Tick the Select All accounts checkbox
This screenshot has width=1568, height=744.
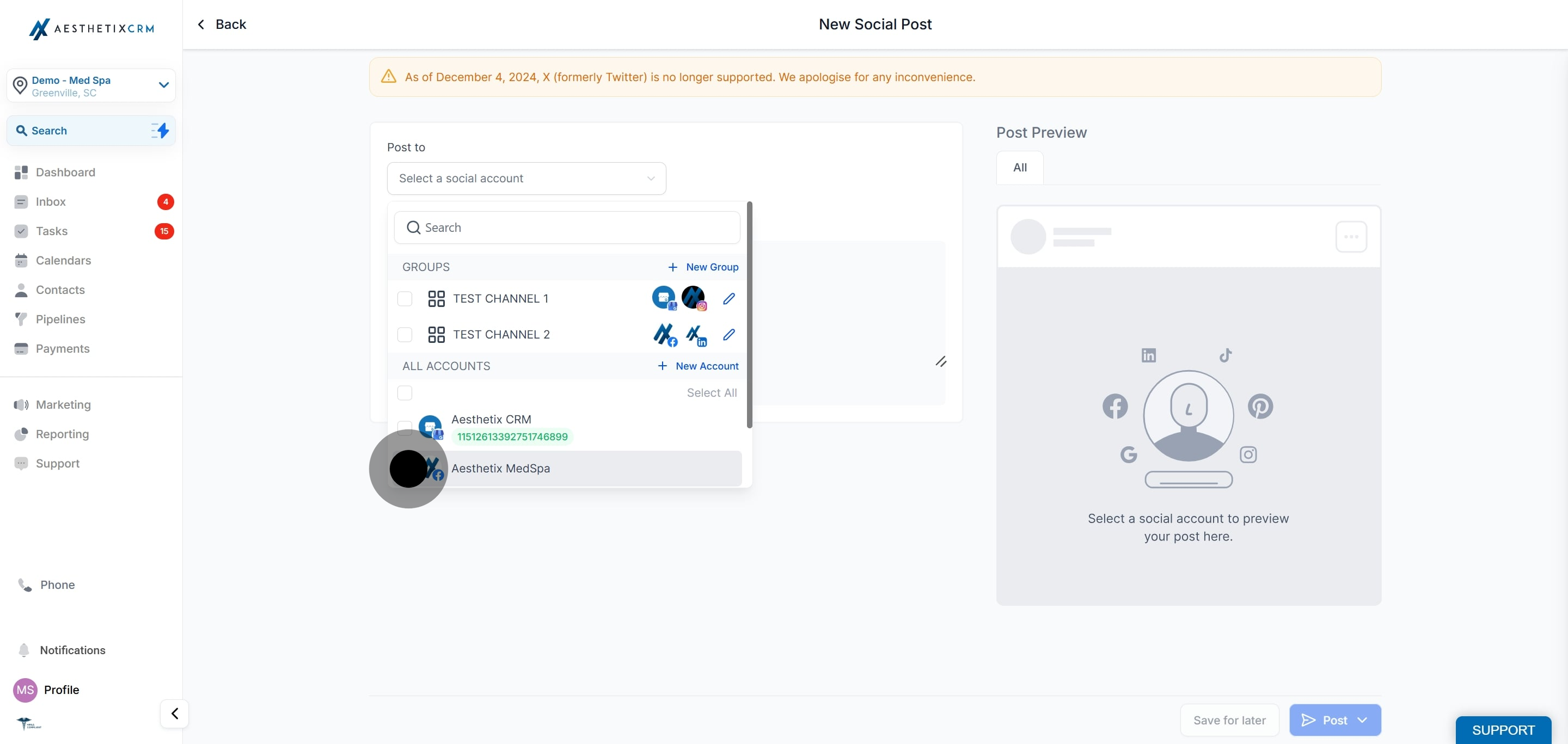(x=405, y=393)
